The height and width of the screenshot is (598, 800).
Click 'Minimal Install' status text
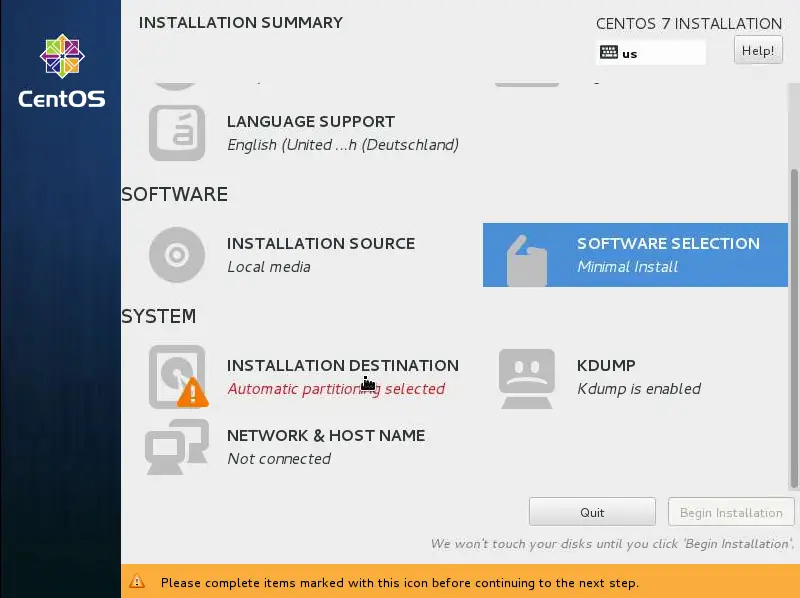click(628, 267)
